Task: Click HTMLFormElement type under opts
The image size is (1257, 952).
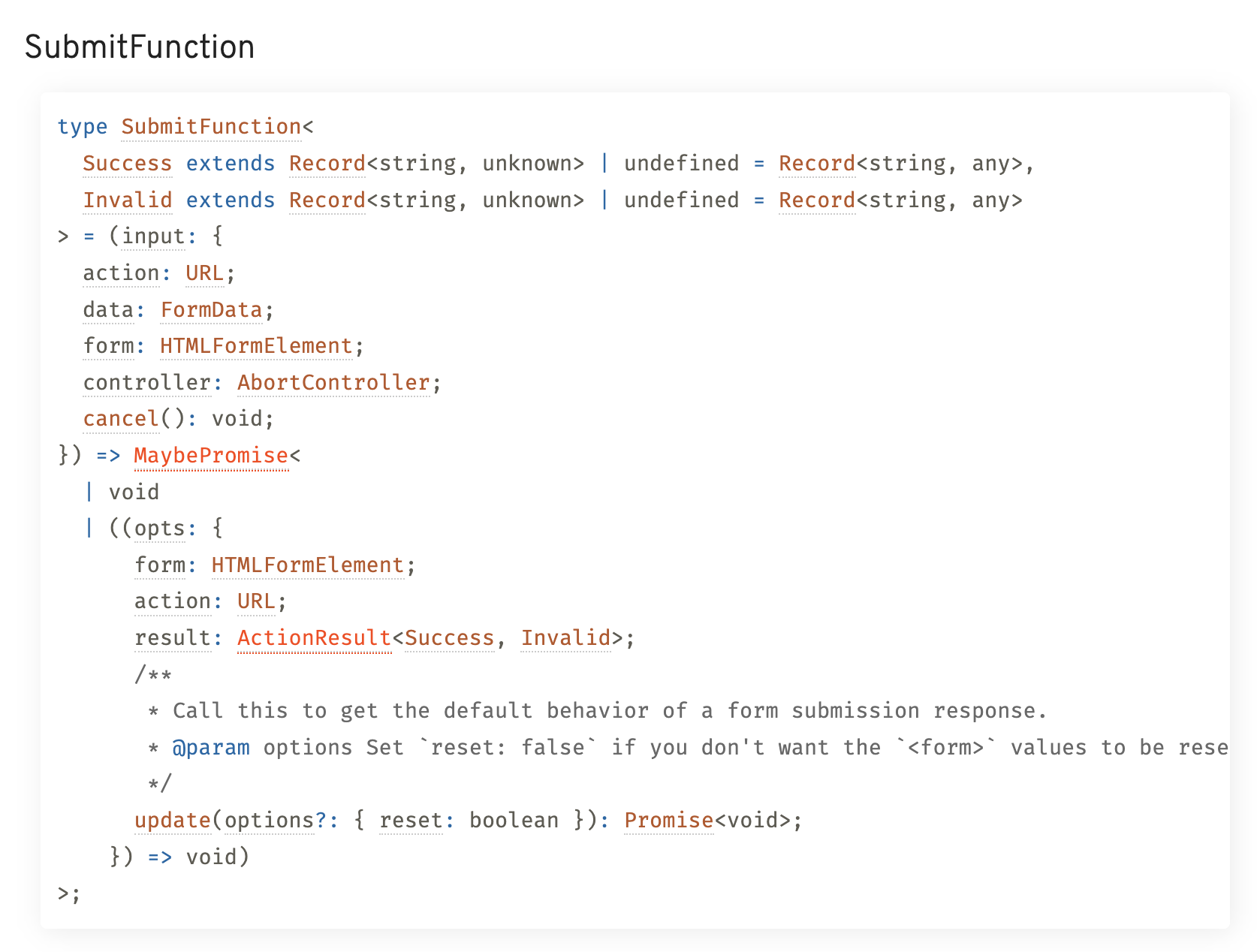Action: [x=308, y=565]
